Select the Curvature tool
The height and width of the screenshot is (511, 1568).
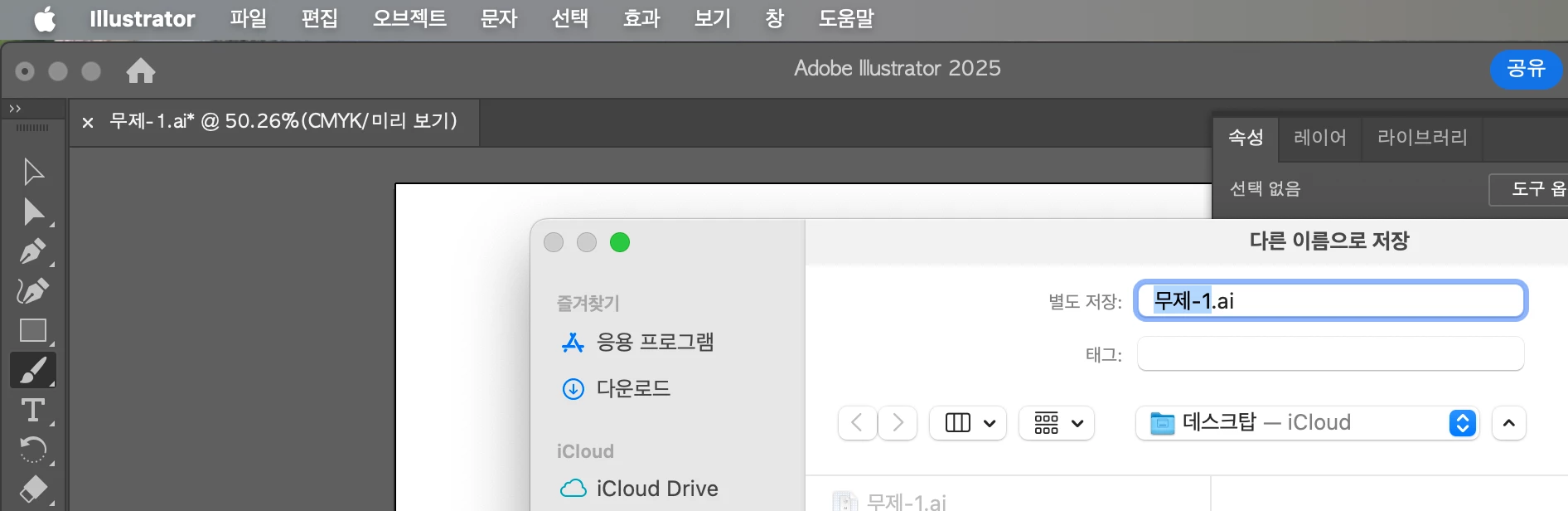[33, 290]
